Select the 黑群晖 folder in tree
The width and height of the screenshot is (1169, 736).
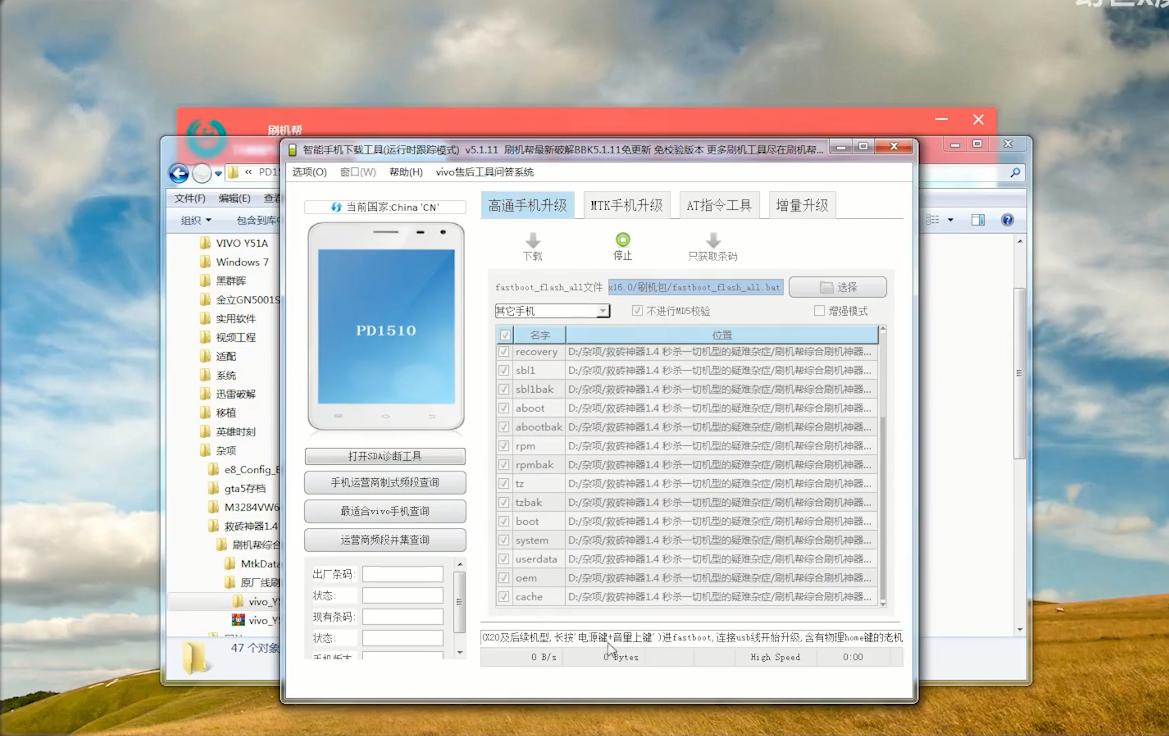click(223, 281)
